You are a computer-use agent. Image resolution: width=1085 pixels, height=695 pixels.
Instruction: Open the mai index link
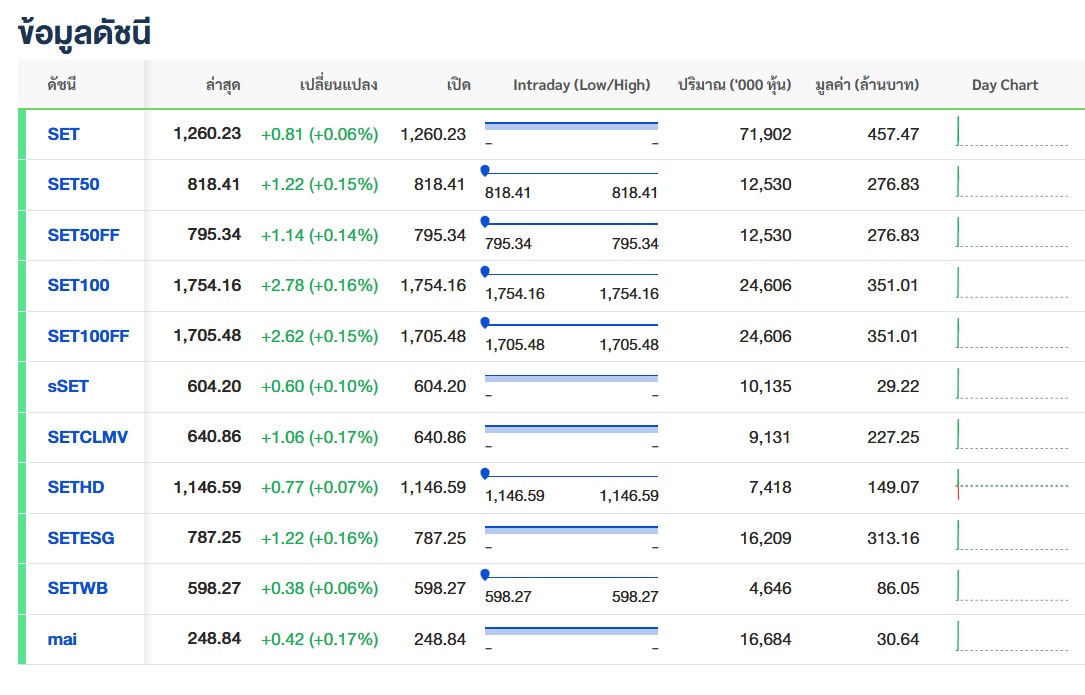[x=62, y=640]
